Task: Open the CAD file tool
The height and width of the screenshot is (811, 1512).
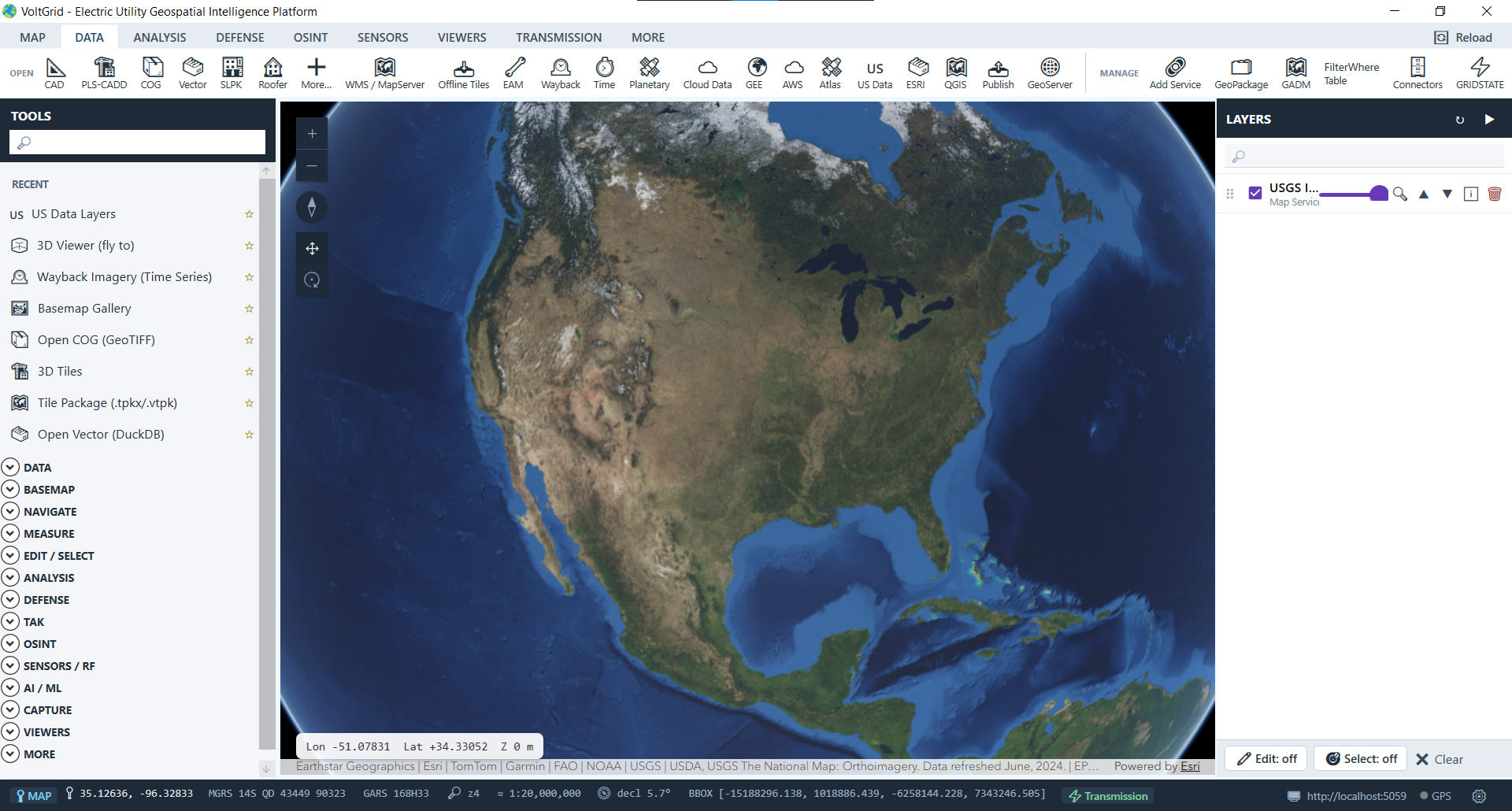Action: point(54,73)
